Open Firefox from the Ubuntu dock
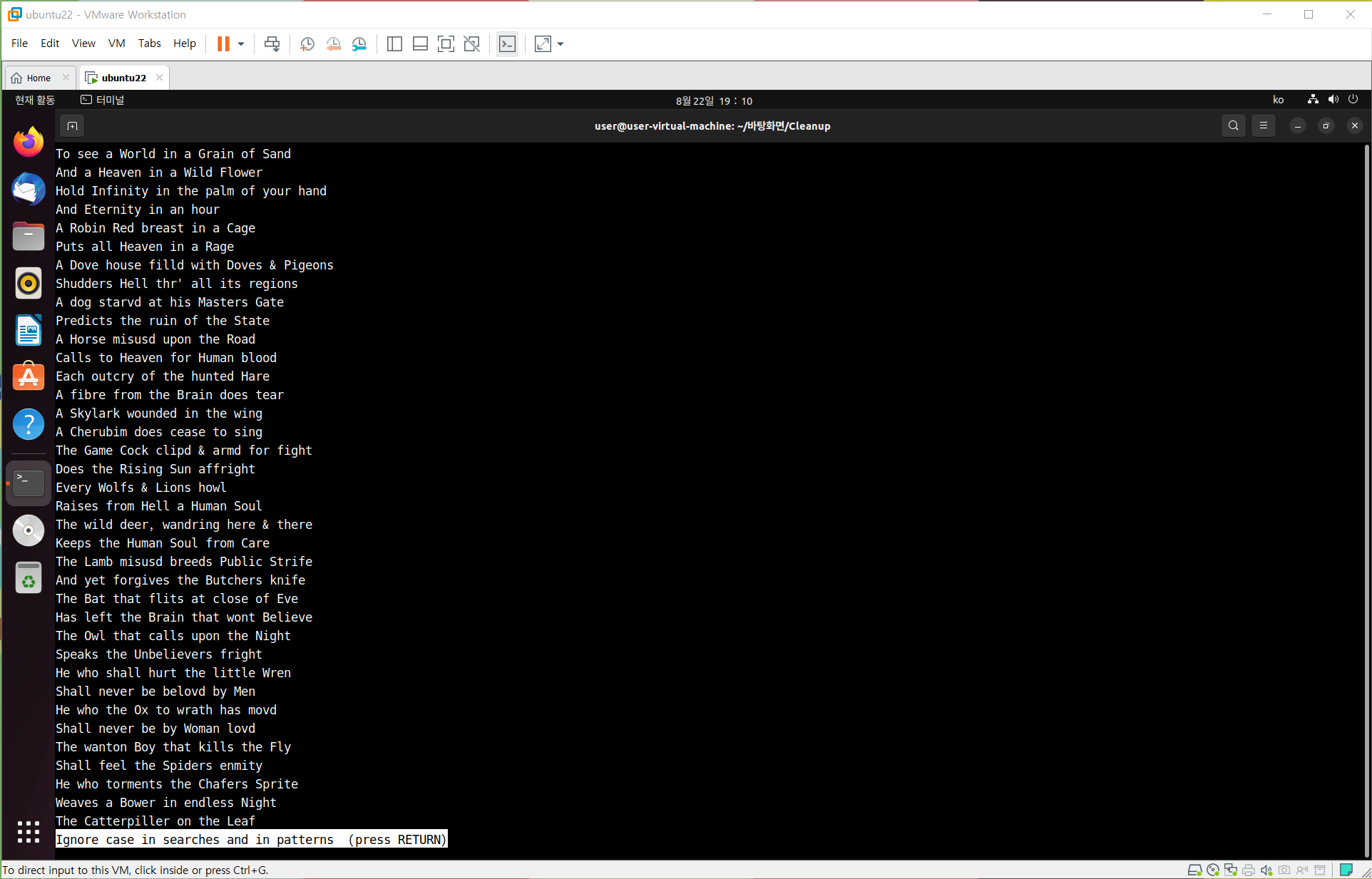 [29, 142]
